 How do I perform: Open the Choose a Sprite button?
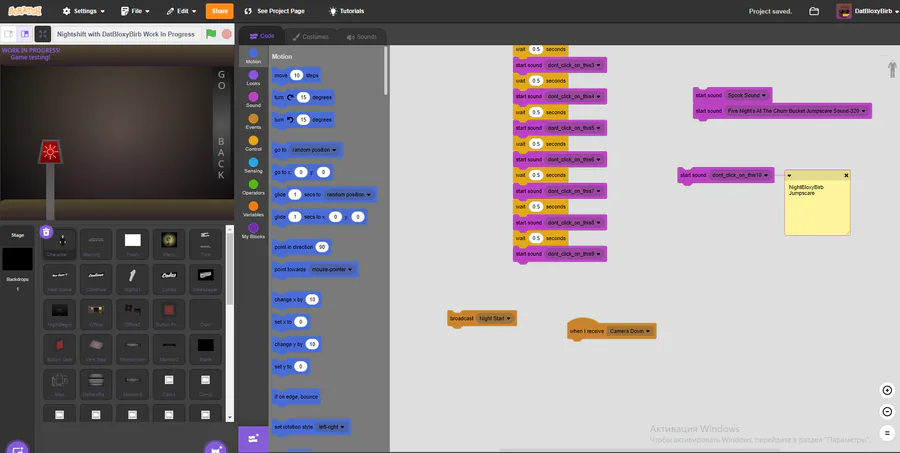[x=216, y=447]
